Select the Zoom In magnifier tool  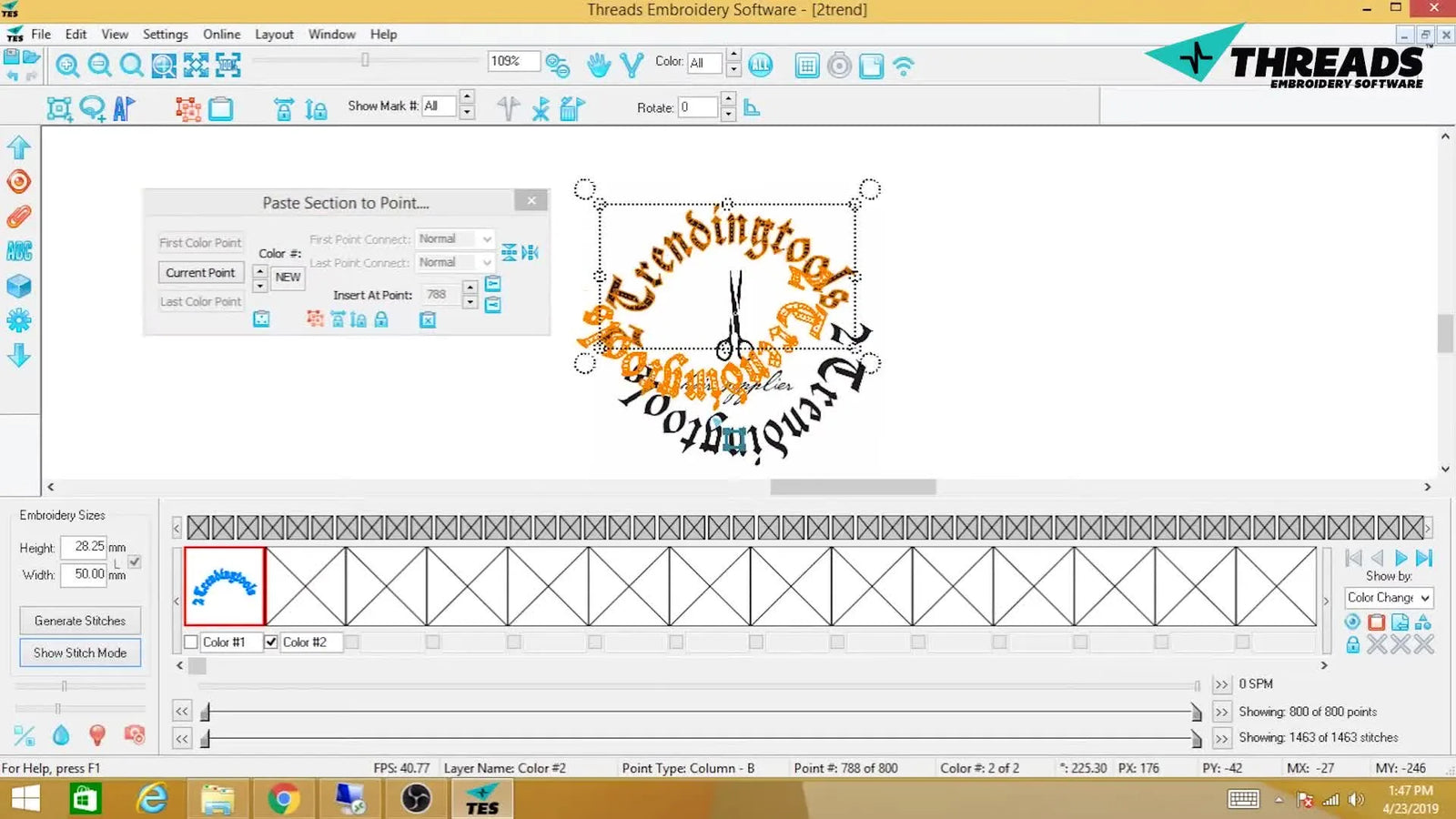66,65
